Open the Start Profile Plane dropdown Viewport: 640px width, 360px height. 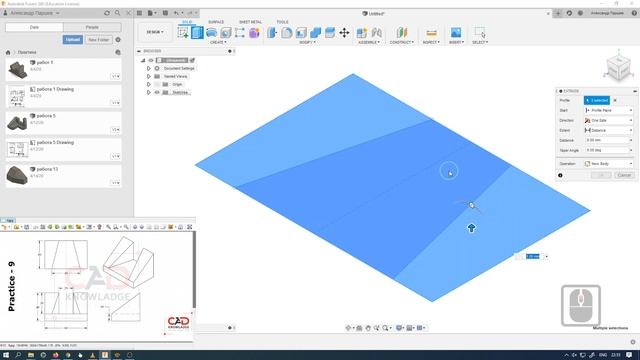tap(608, 110)
